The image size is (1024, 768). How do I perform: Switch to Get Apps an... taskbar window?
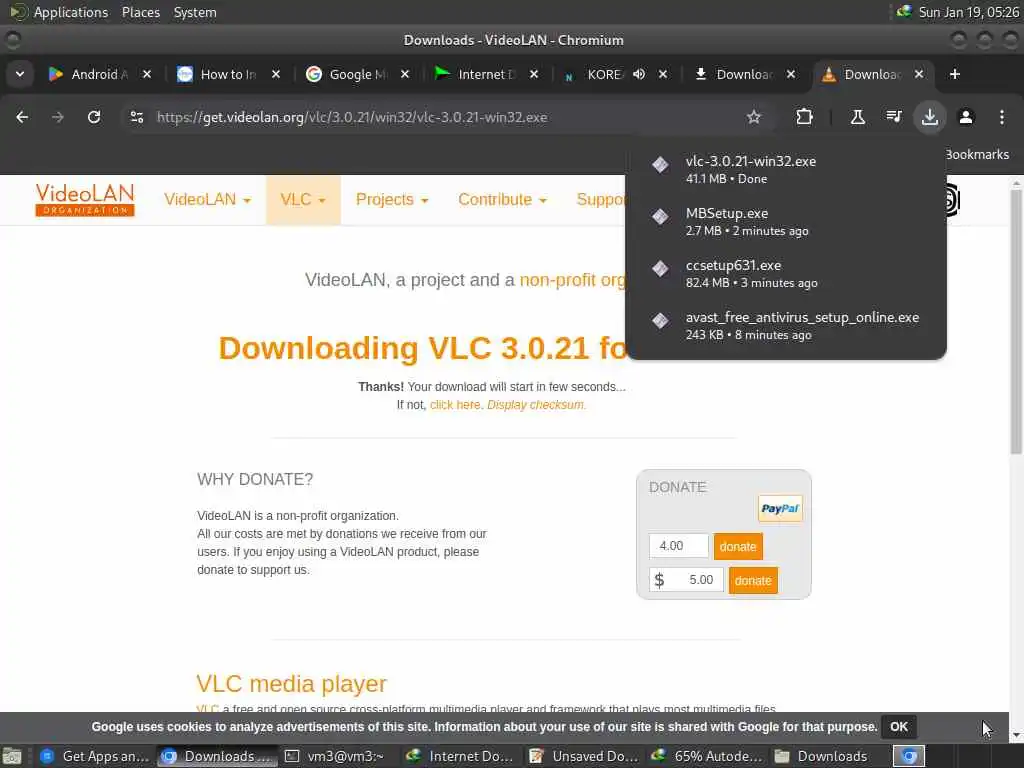pyautogui.click(x=95, y=756)
